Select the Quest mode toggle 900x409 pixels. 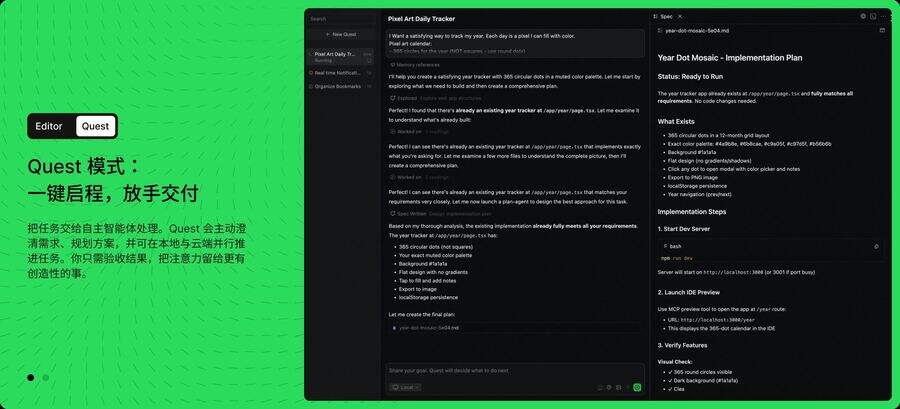click(96, 126)
